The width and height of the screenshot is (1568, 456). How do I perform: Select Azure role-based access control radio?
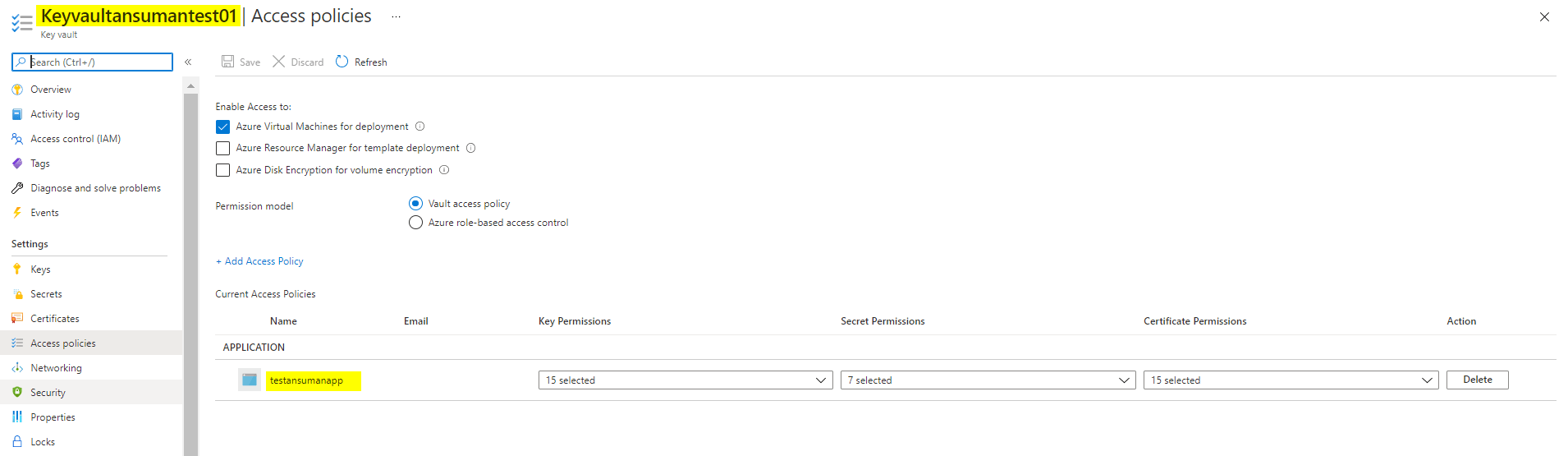(x=416, y=223)
